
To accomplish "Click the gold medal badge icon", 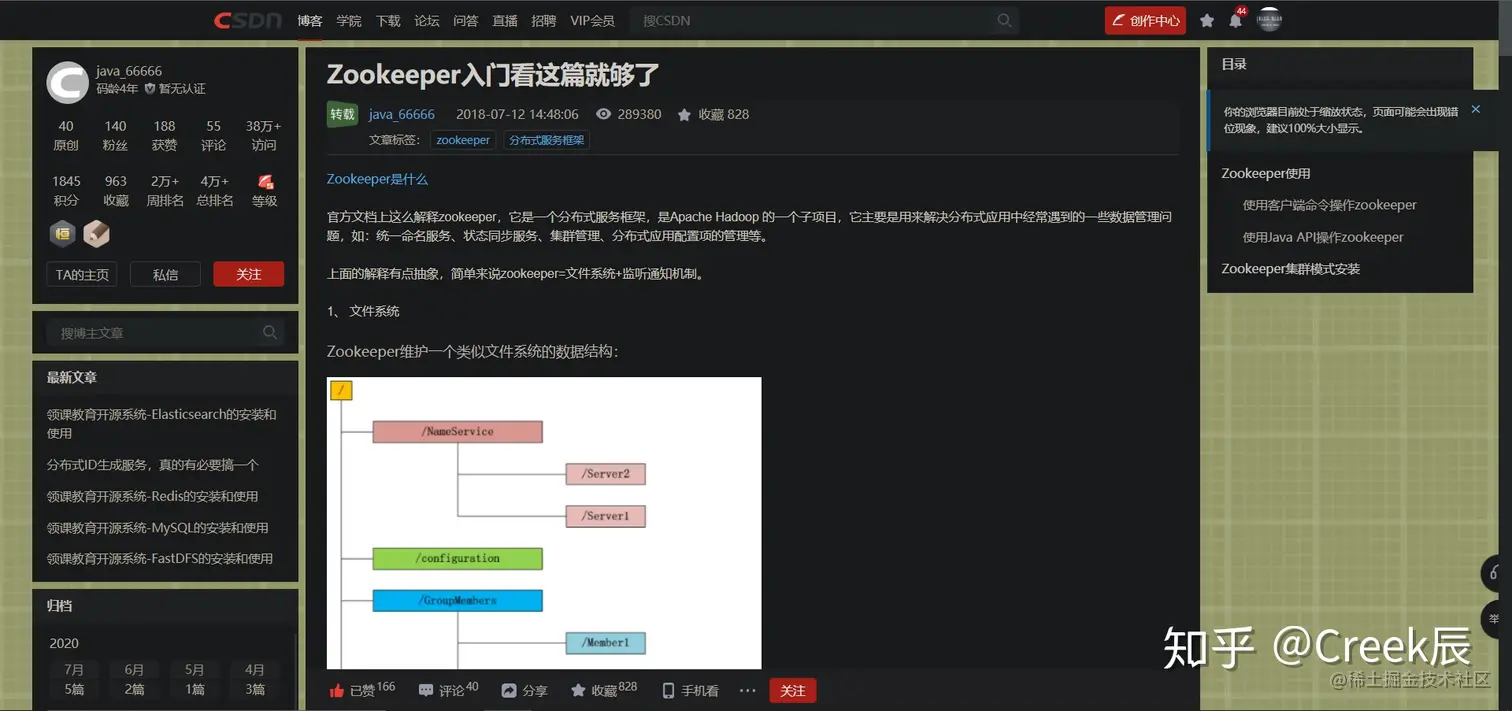I will (63, 234).
